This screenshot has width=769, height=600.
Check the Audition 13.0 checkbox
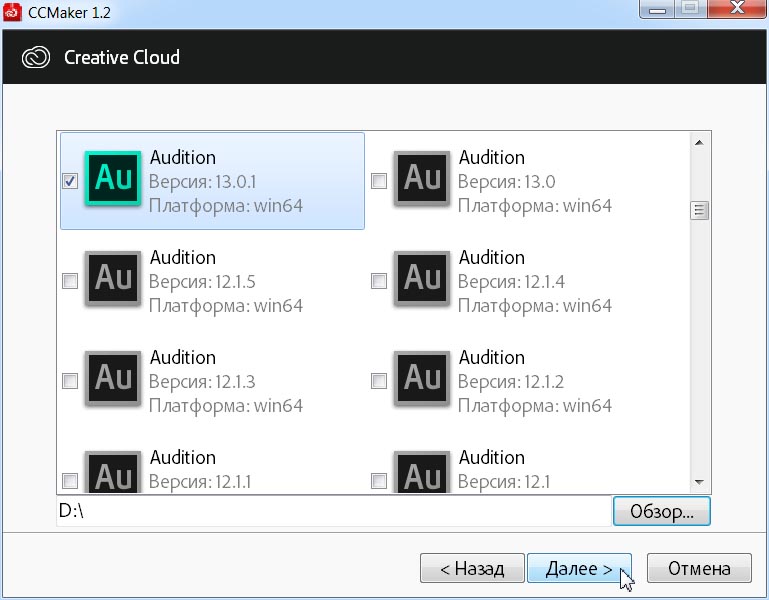[379, 181]
